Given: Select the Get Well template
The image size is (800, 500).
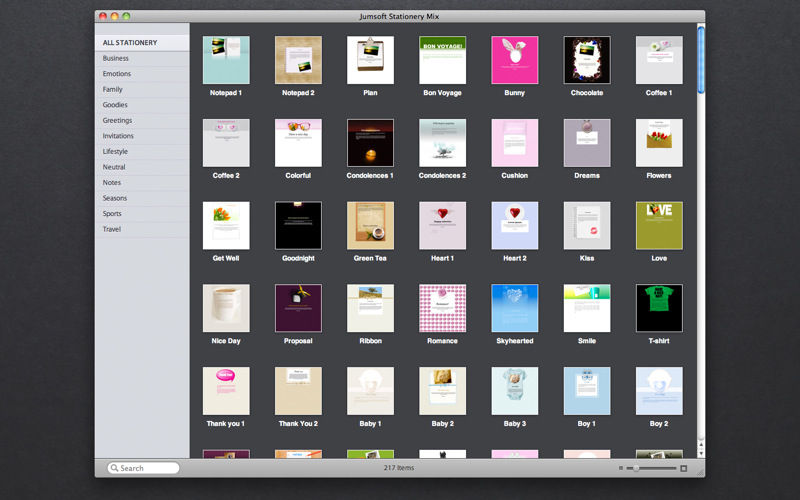Looking at the screenshot, I should point(226,226).
